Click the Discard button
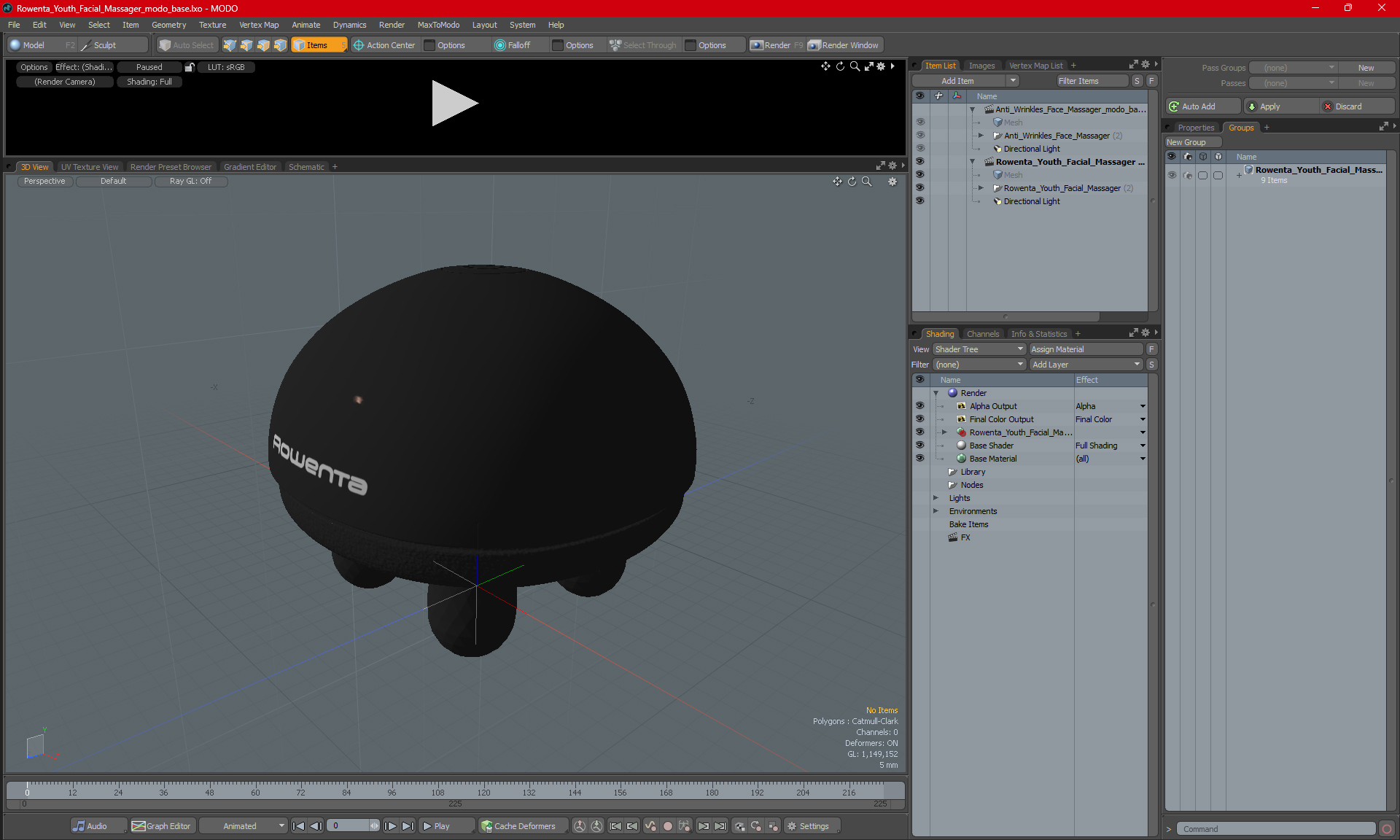 1356,106
